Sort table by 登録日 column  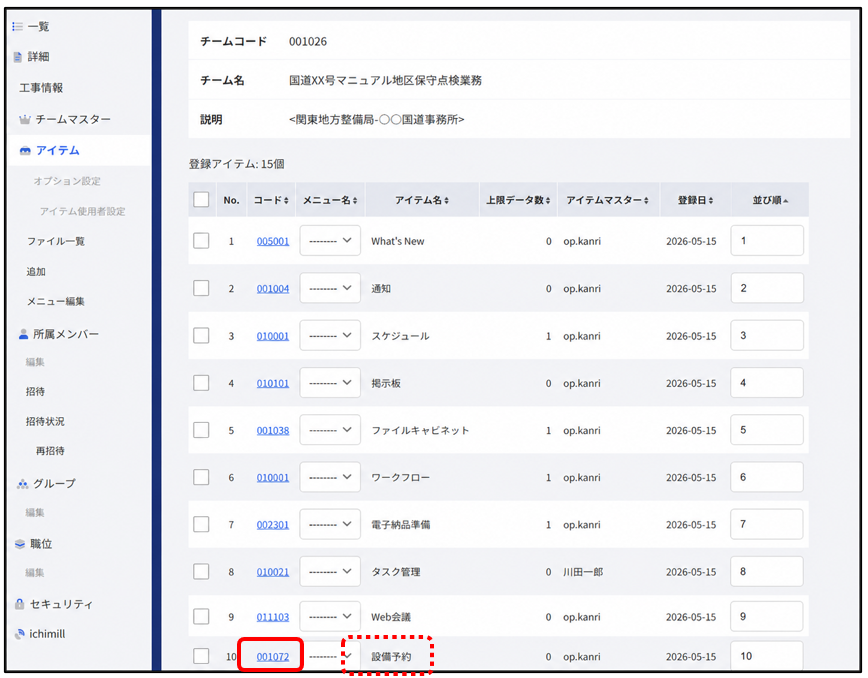pyautogui.click(x=696, y=200)
